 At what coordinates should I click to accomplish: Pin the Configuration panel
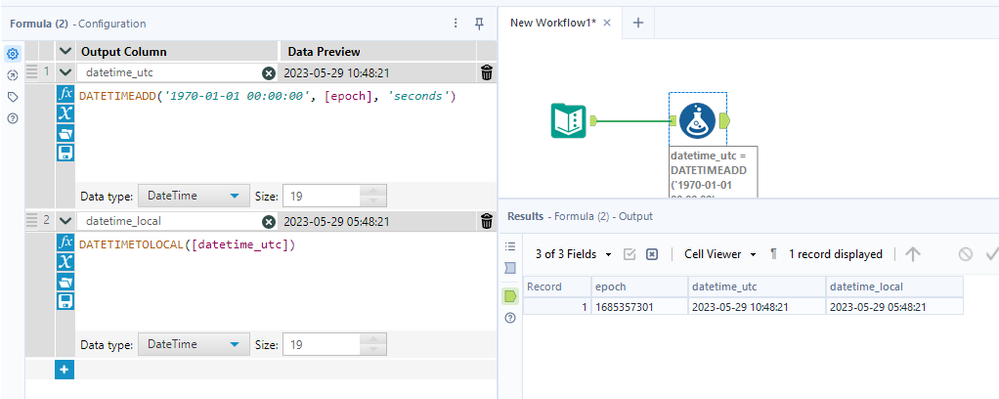480,23
